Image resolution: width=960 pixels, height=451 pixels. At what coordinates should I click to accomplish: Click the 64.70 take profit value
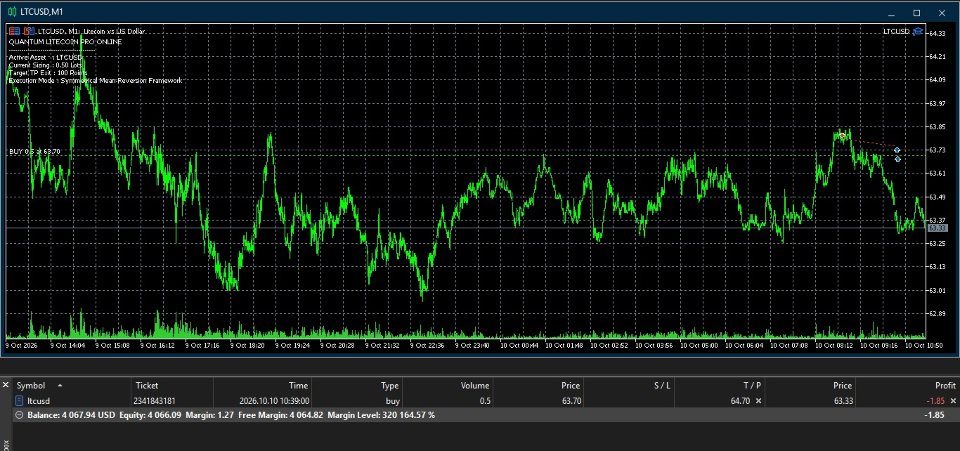(x=741, y=401)
